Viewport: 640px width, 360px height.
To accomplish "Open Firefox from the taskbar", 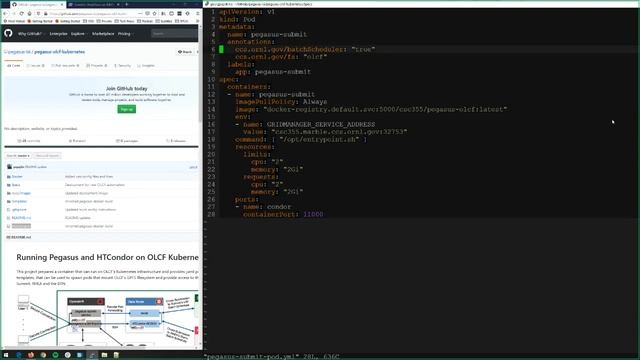I will coord(31,355).
